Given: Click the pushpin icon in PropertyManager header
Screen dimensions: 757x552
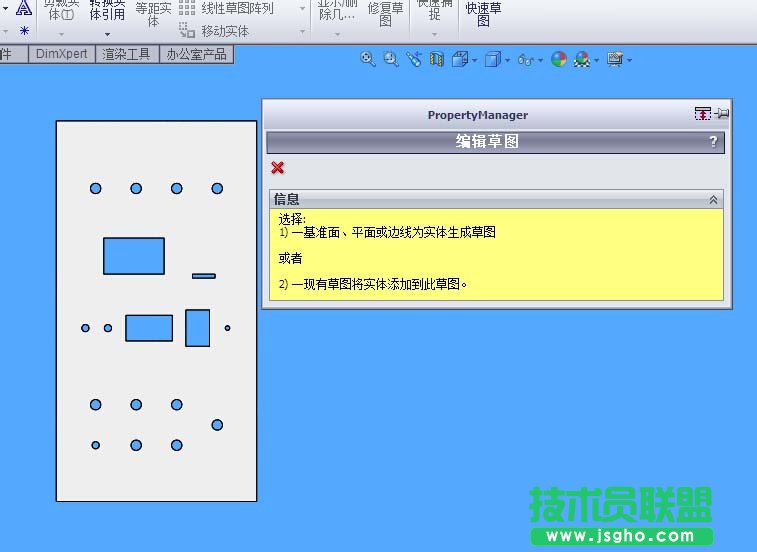Looking at the screenshot, I should (722, 113).
